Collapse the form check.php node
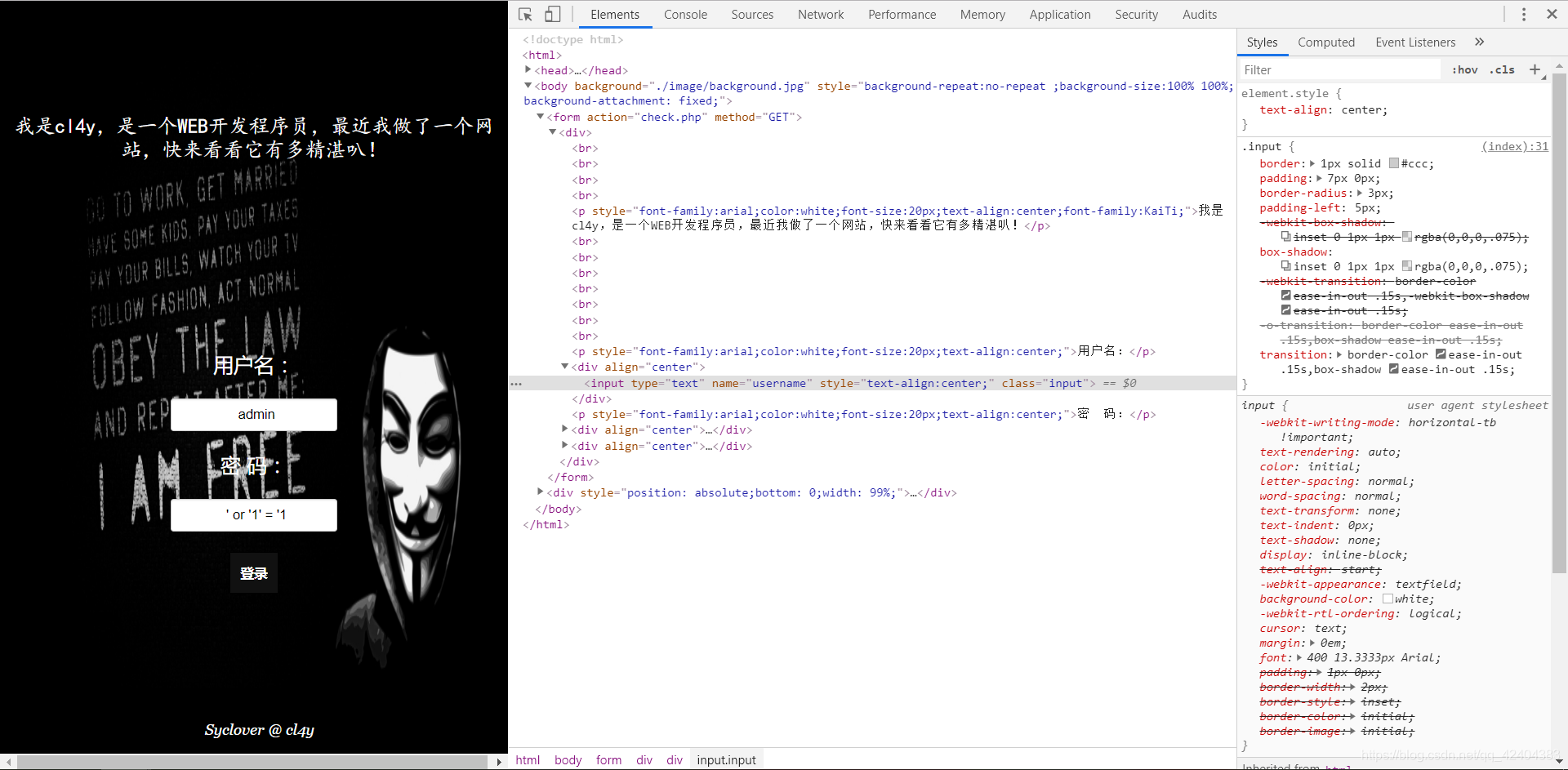The height and width of the screenshot is (770, 1568). pyautogui.click(x=541, y=117)
